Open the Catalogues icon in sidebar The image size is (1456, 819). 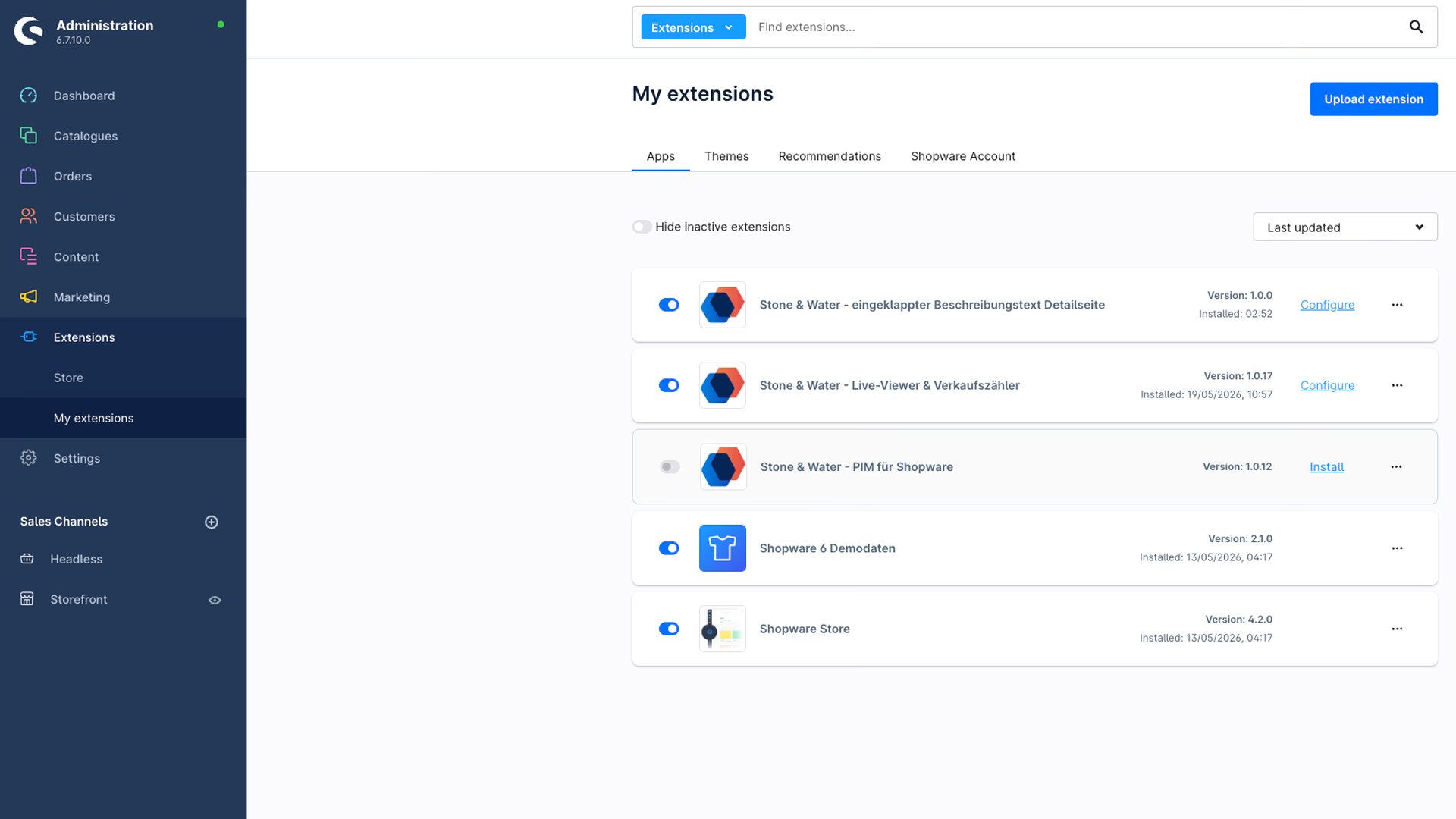[29, 136]
